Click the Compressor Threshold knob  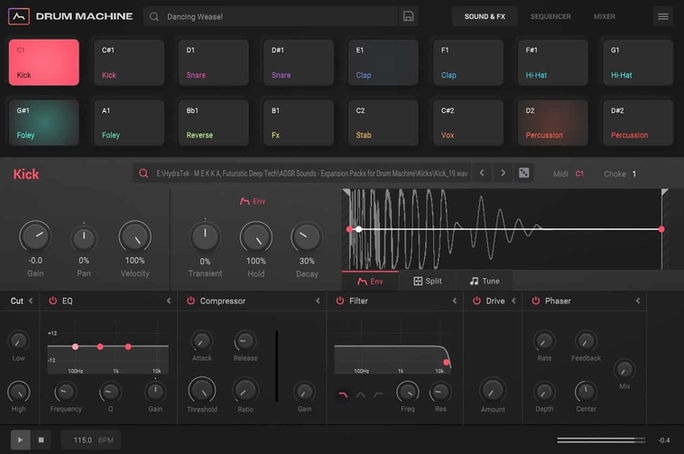pyautogui.click(x=202, y=390)
